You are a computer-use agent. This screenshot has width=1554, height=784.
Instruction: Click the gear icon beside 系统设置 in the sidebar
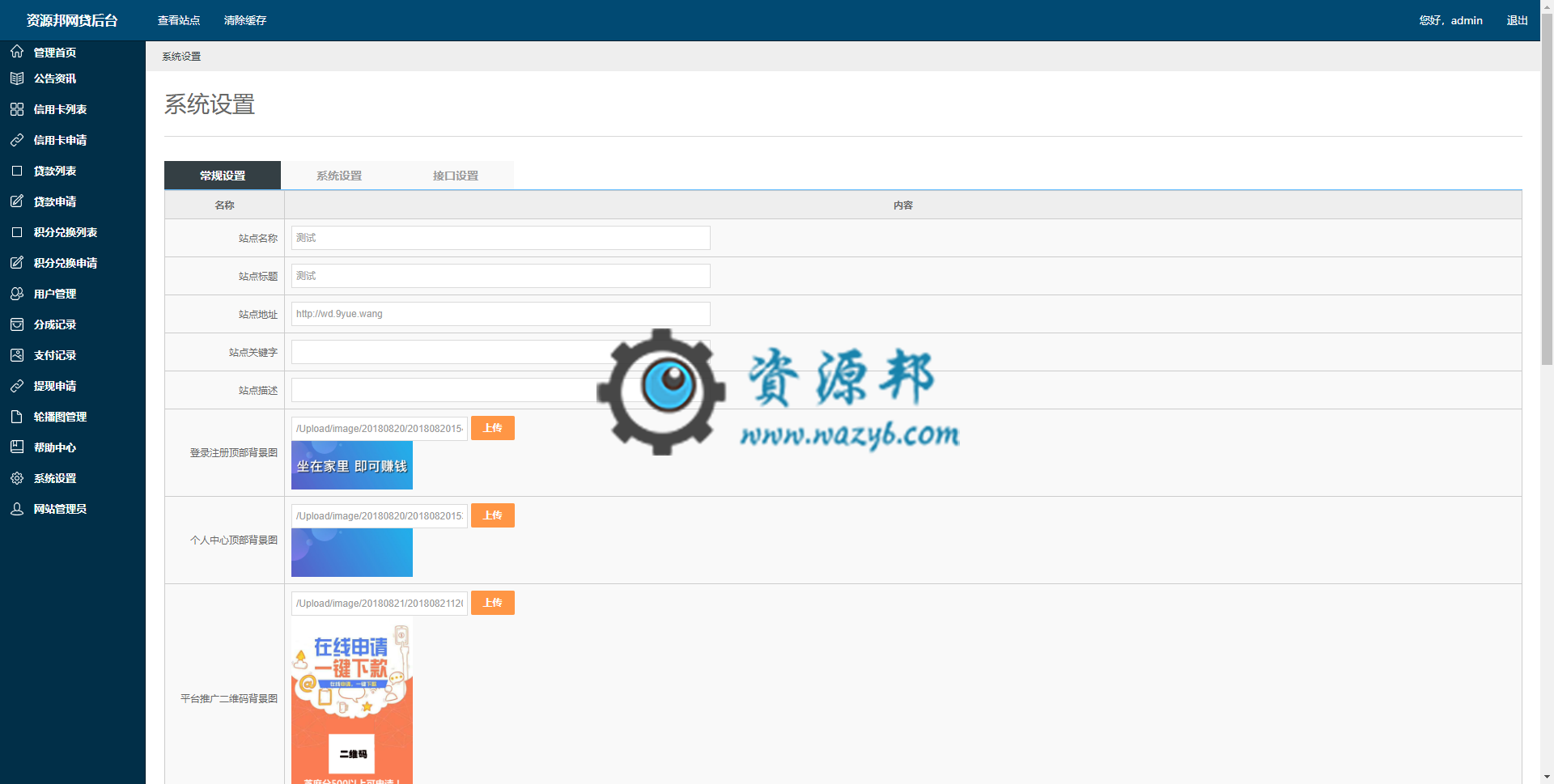(17, 478)
